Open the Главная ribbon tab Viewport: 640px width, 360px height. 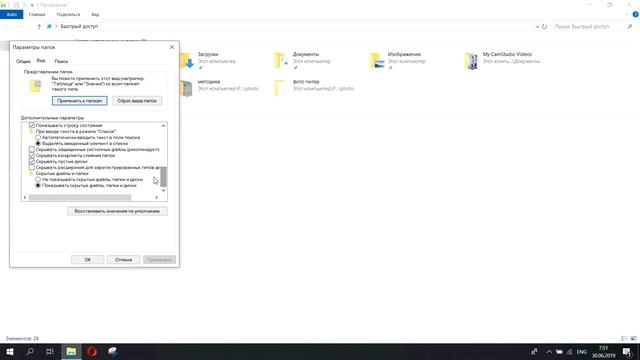[x=37, y=14]
